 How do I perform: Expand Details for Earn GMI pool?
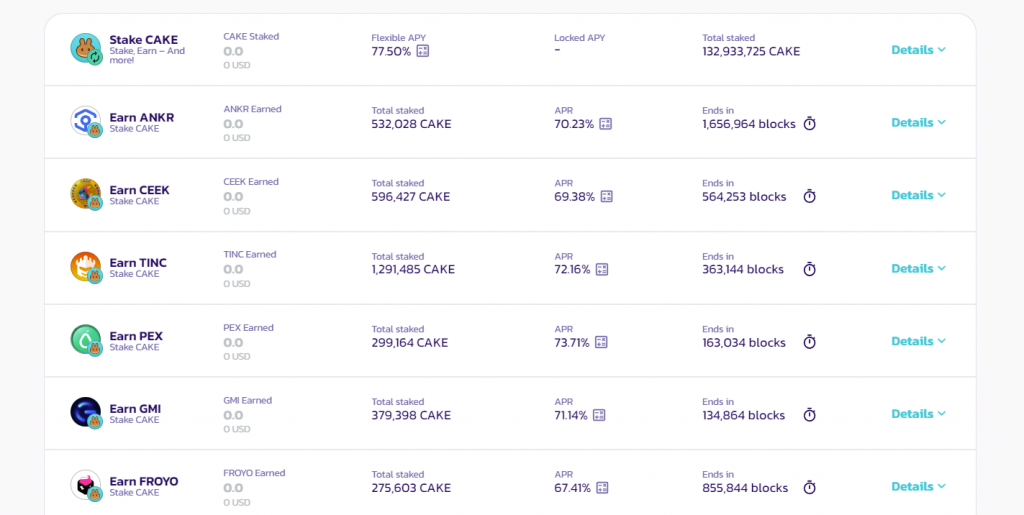pos(918,414)
